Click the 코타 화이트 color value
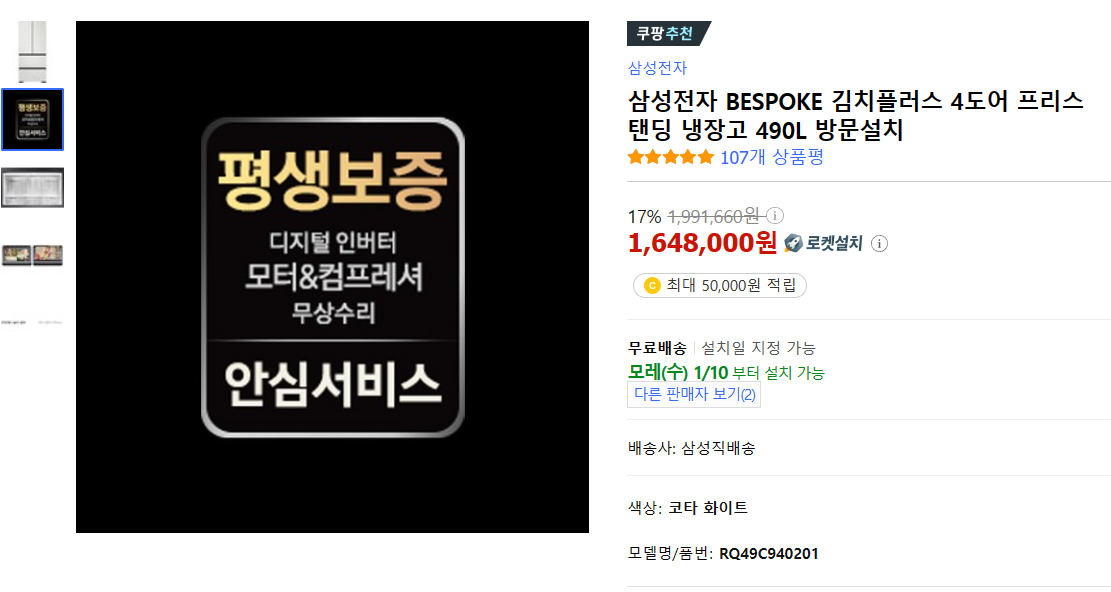 pos(708,508)
